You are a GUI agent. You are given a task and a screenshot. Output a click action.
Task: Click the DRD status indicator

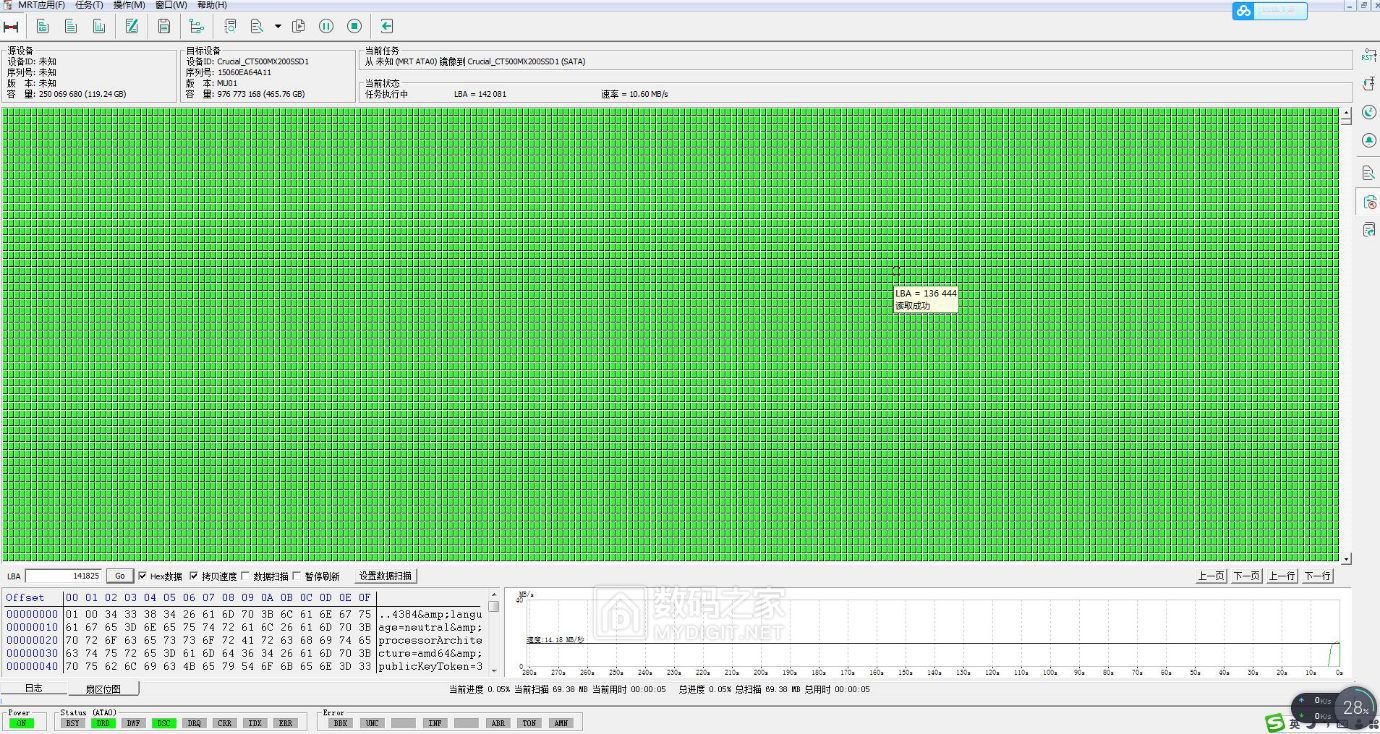[103, 722]
